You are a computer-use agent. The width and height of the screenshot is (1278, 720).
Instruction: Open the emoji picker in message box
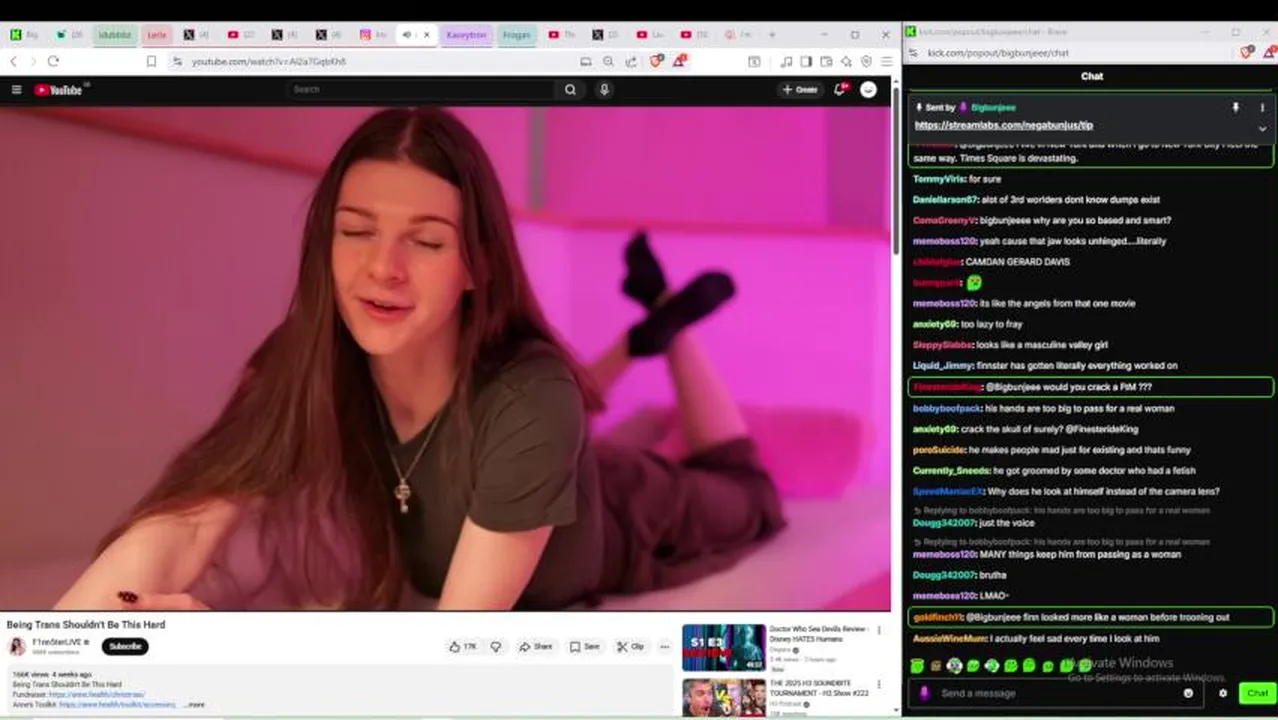point(1188,693)
